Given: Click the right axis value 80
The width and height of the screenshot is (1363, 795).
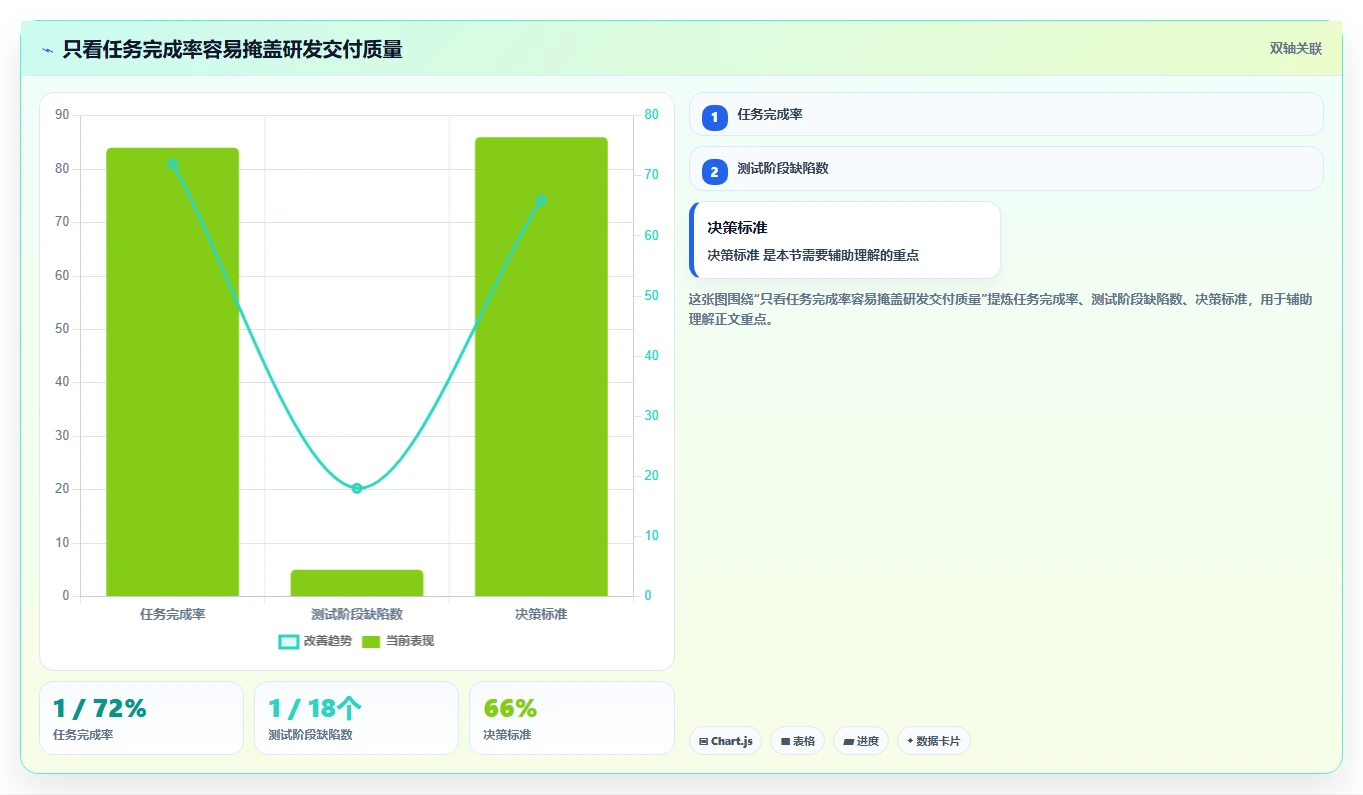Looking at the screenshot, I should (x=651, y=115).
